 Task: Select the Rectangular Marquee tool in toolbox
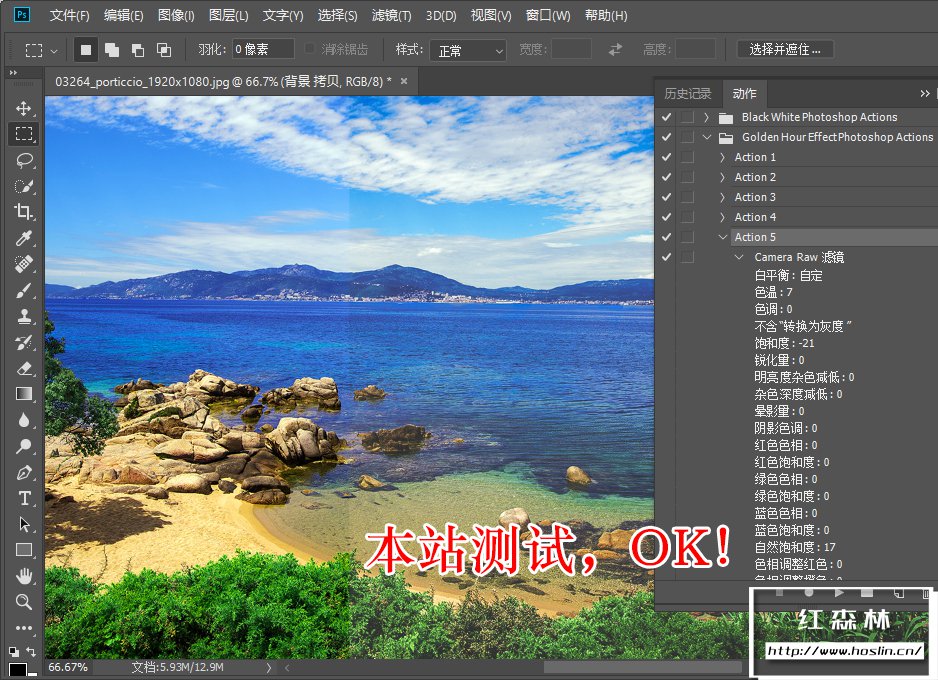(24, 133)
